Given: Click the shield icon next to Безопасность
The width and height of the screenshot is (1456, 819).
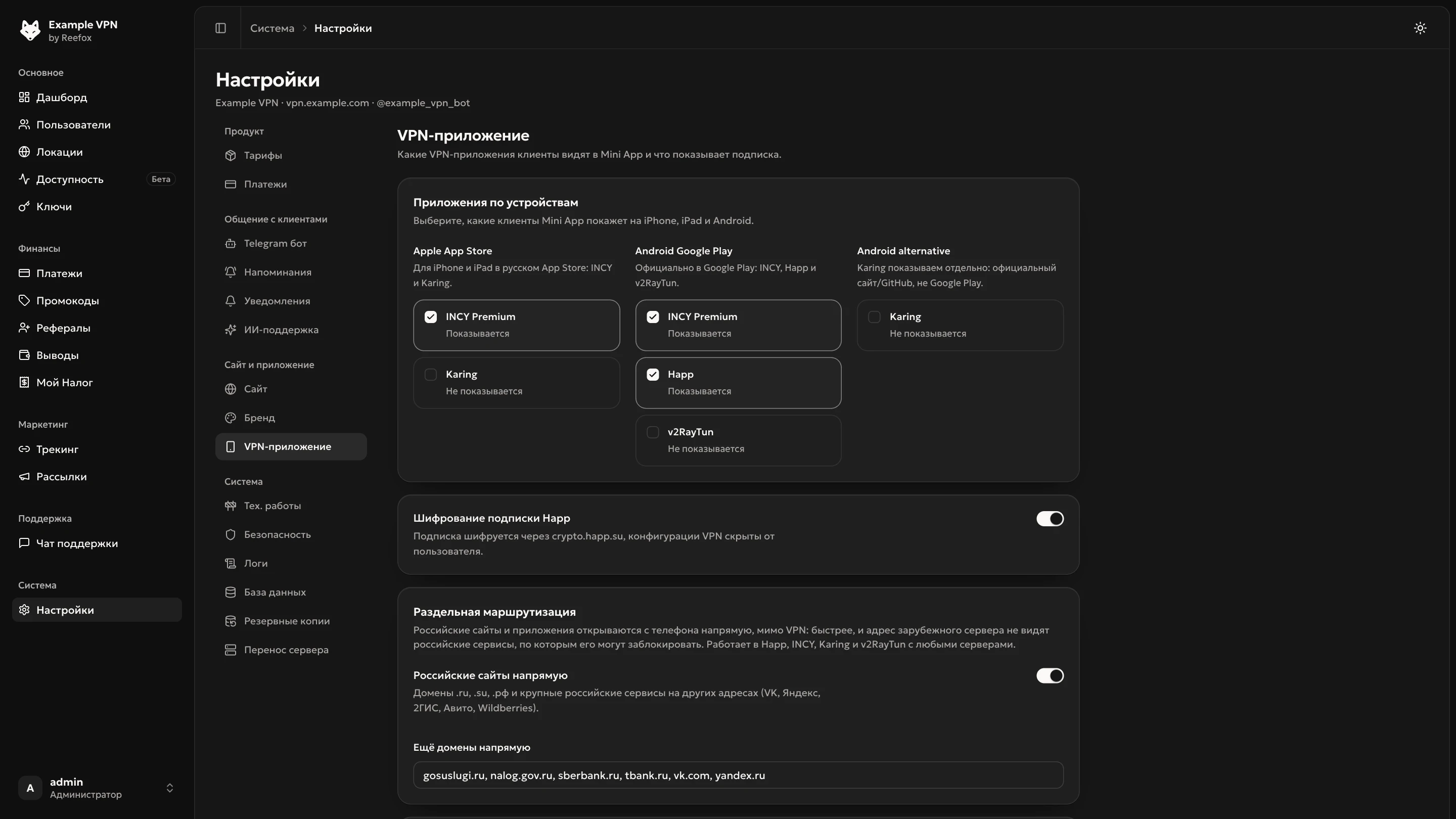Looking at the screenshot, I should tap(230, 535).
